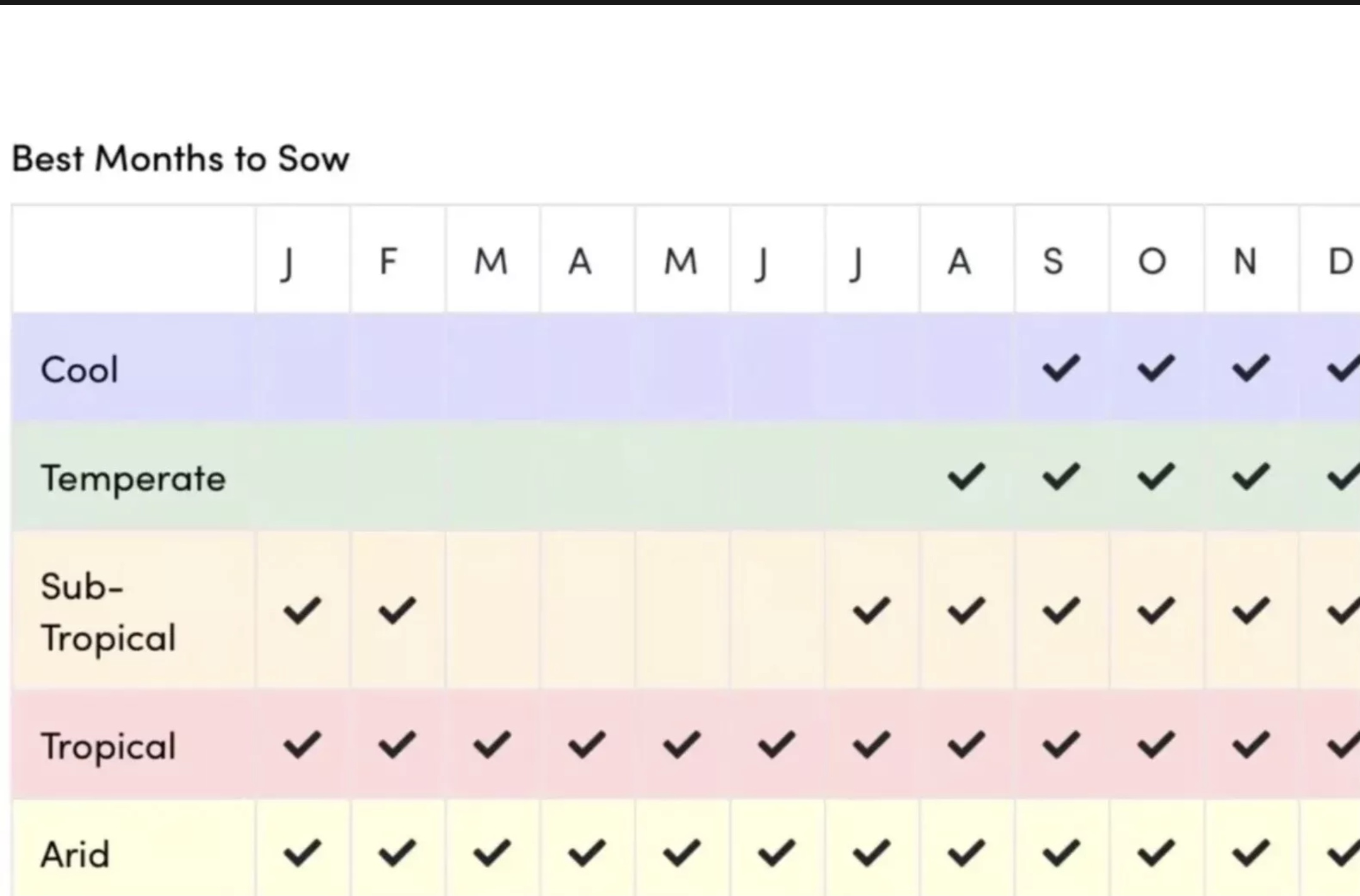This screenshot has height=896, width=1360.
Task: Select the Temperate climate row label
Action: 133,478
